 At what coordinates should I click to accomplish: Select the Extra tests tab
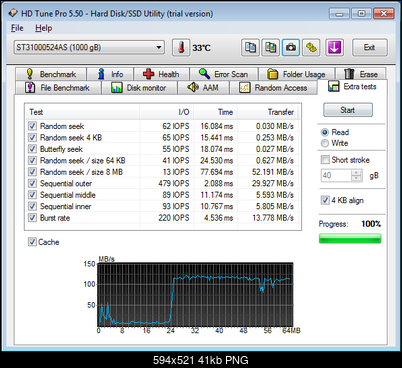352,87
